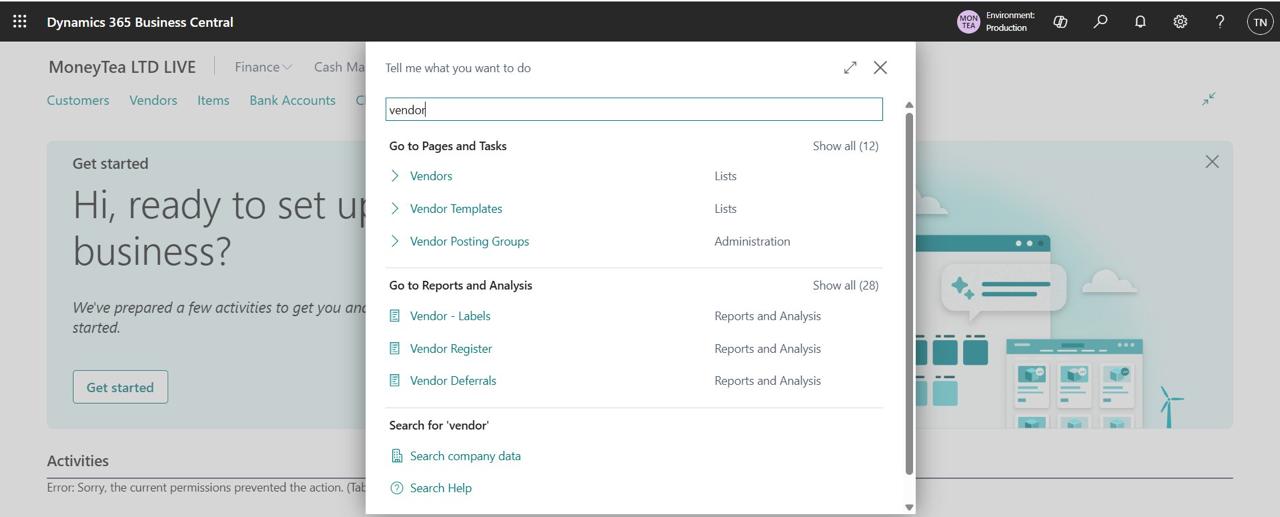Click the dialog scrollbar up arrow
The height and width of the screenshot is (517, 1280).
pos(909,105)
